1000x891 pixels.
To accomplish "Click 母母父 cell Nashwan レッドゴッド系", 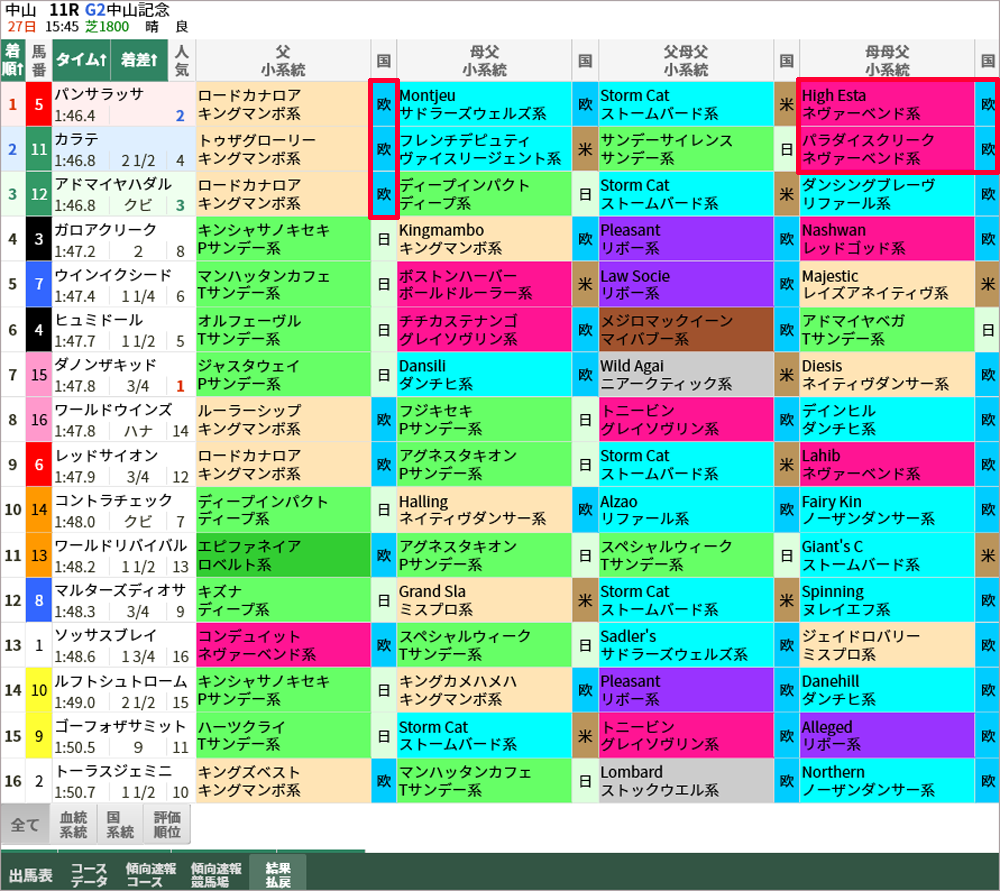I will pyautogui.click(x=887, y=239).
